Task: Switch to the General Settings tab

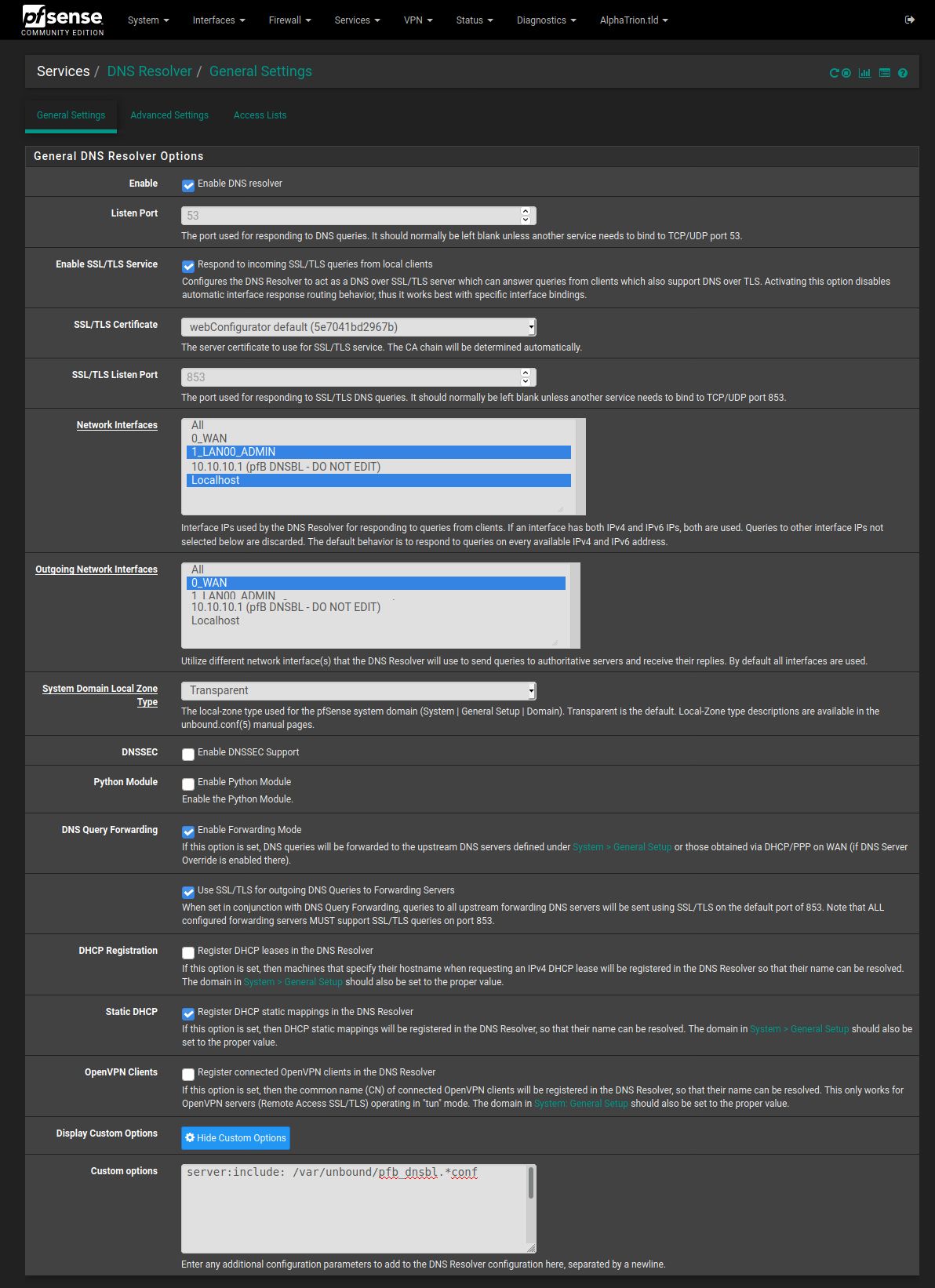Action: (x=71, y=115)
